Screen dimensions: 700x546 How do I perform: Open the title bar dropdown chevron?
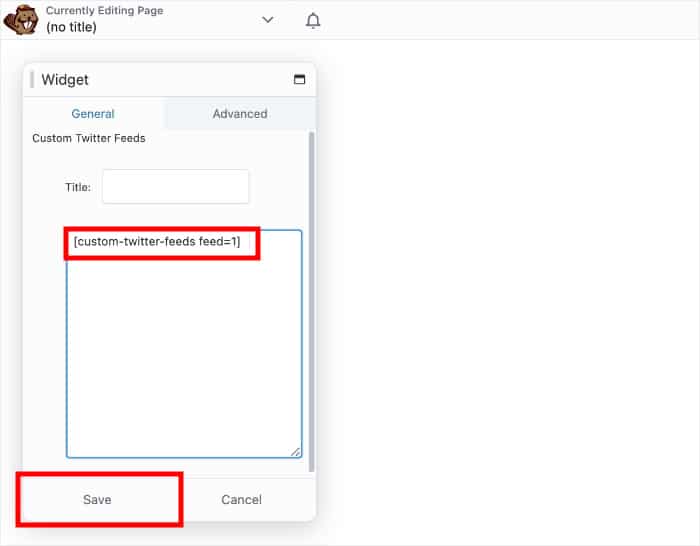pos(267,20)
